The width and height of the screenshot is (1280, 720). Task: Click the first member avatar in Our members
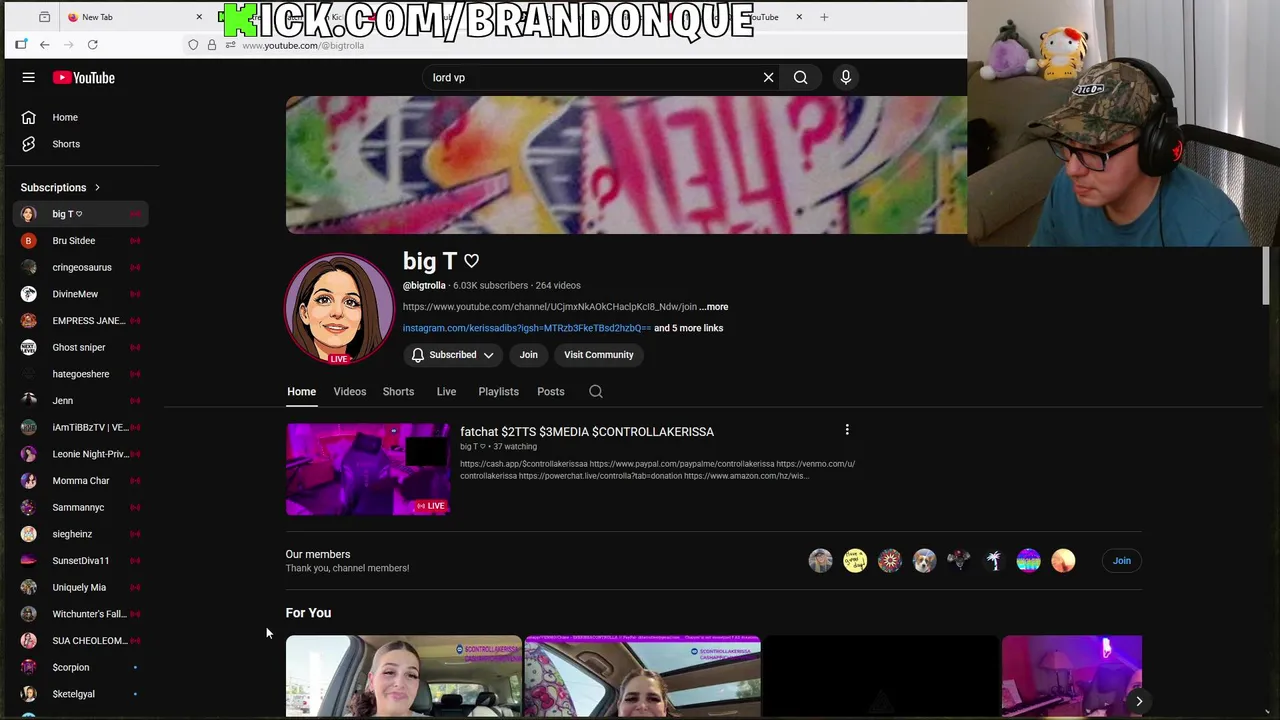coord(820,561)
